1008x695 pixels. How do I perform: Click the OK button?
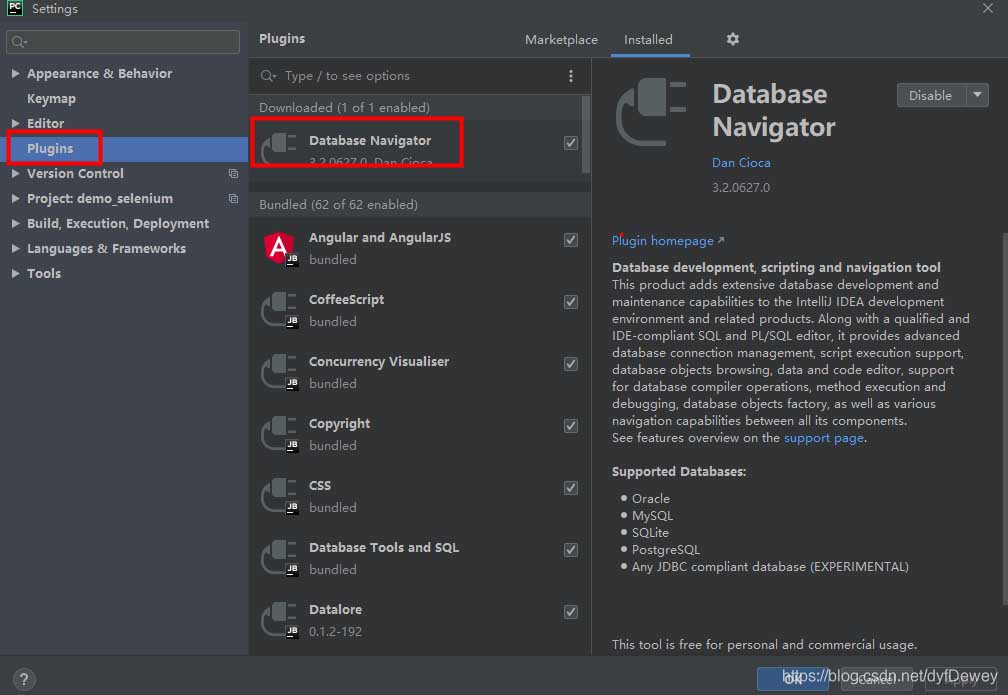pyautogui.click(x=793, y=679)
